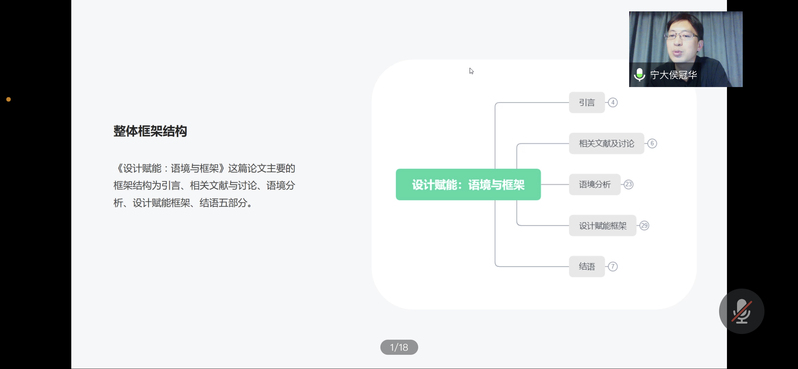Select the 语境分析 node
The width and height of the screenshot is (798, 369).
coord(594,184)
